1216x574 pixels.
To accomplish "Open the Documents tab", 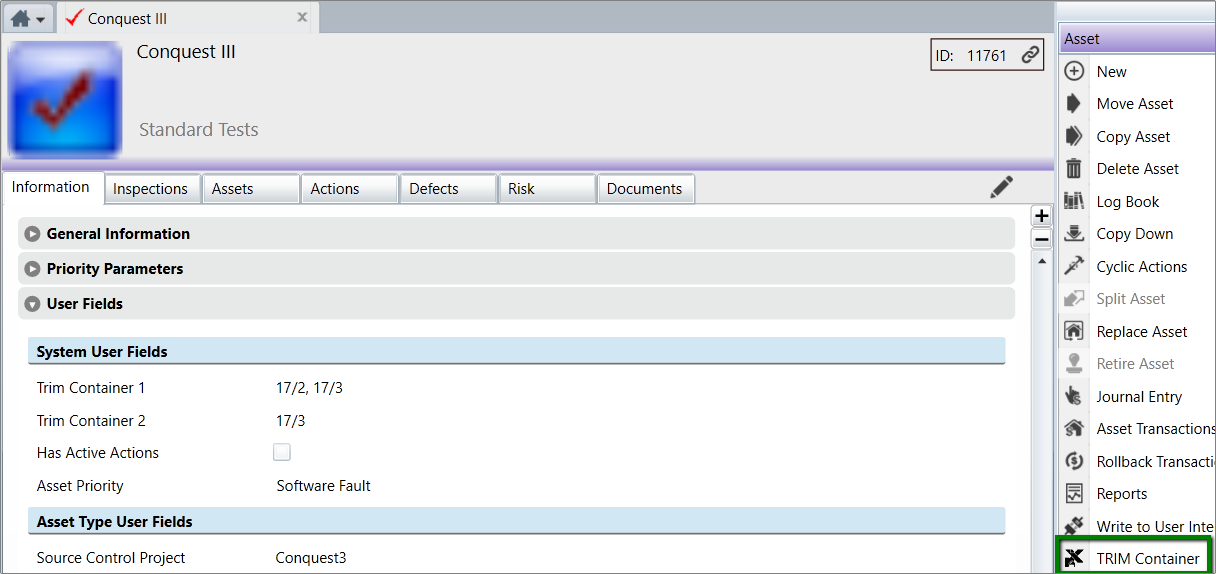I will 644,189.
